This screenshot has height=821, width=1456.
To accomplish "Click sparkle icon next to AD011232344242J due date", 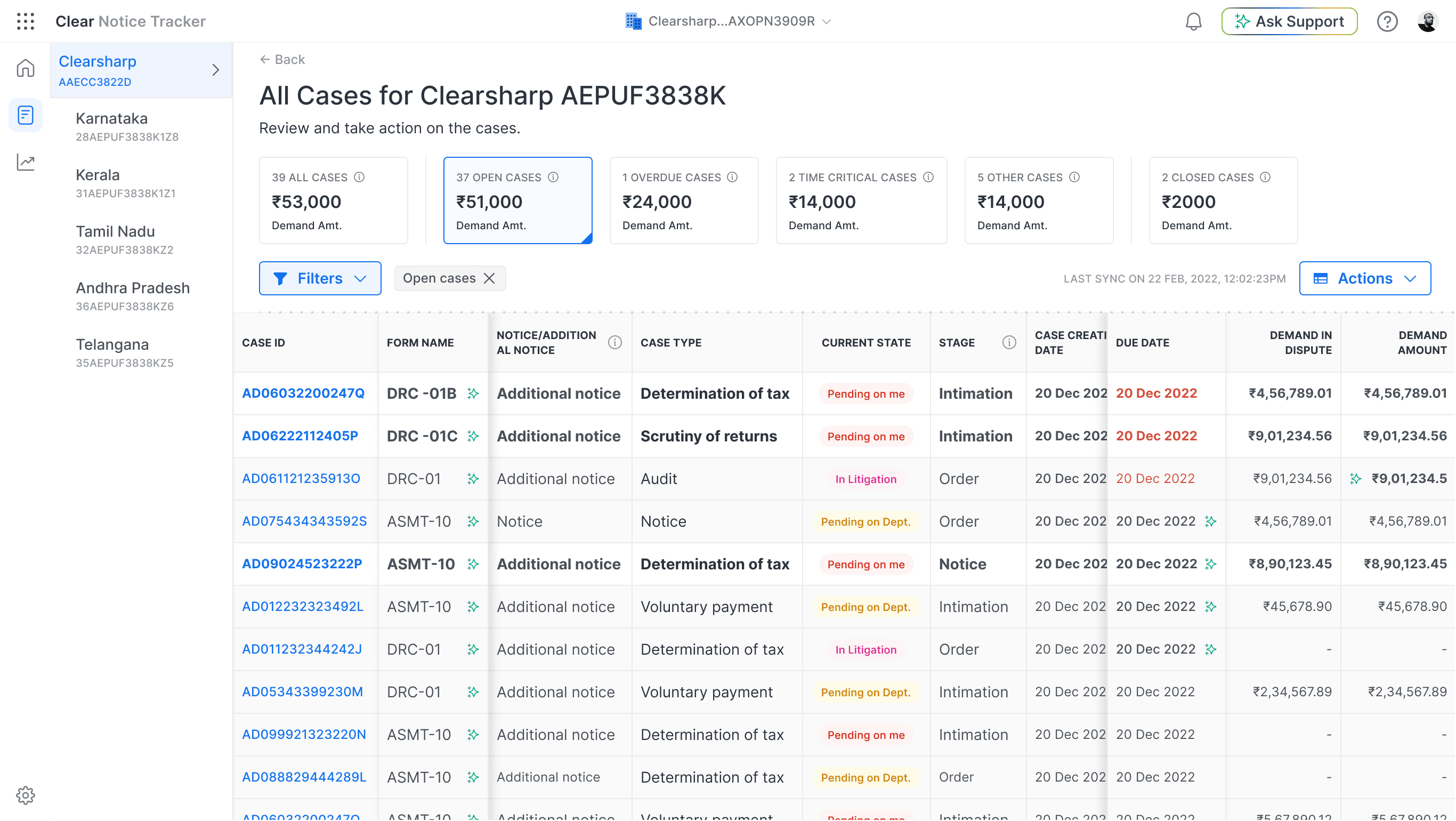I will 1210,650.
